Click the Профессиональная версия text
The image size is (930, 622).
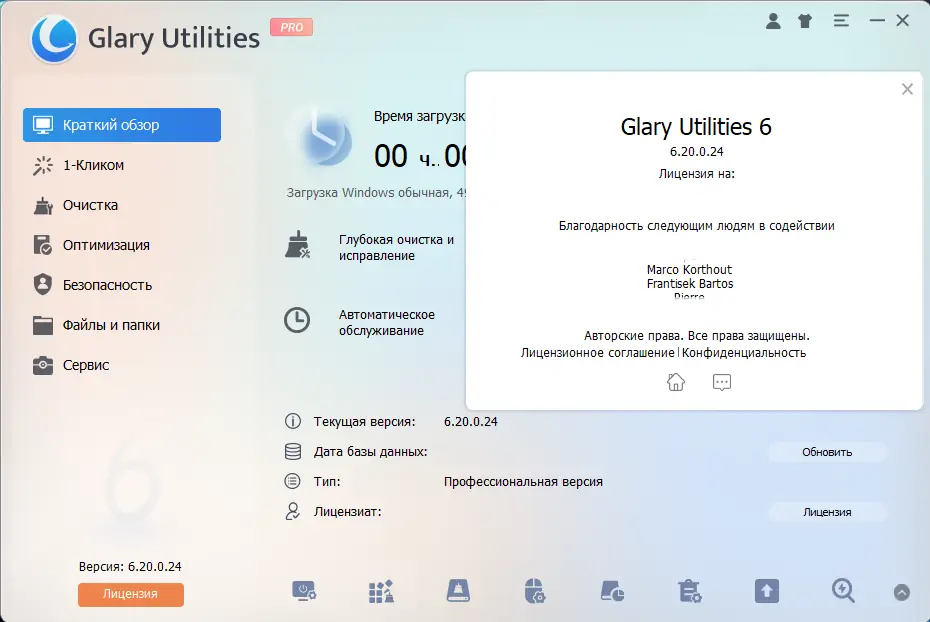pyautogui.click(x=523, y=481)
